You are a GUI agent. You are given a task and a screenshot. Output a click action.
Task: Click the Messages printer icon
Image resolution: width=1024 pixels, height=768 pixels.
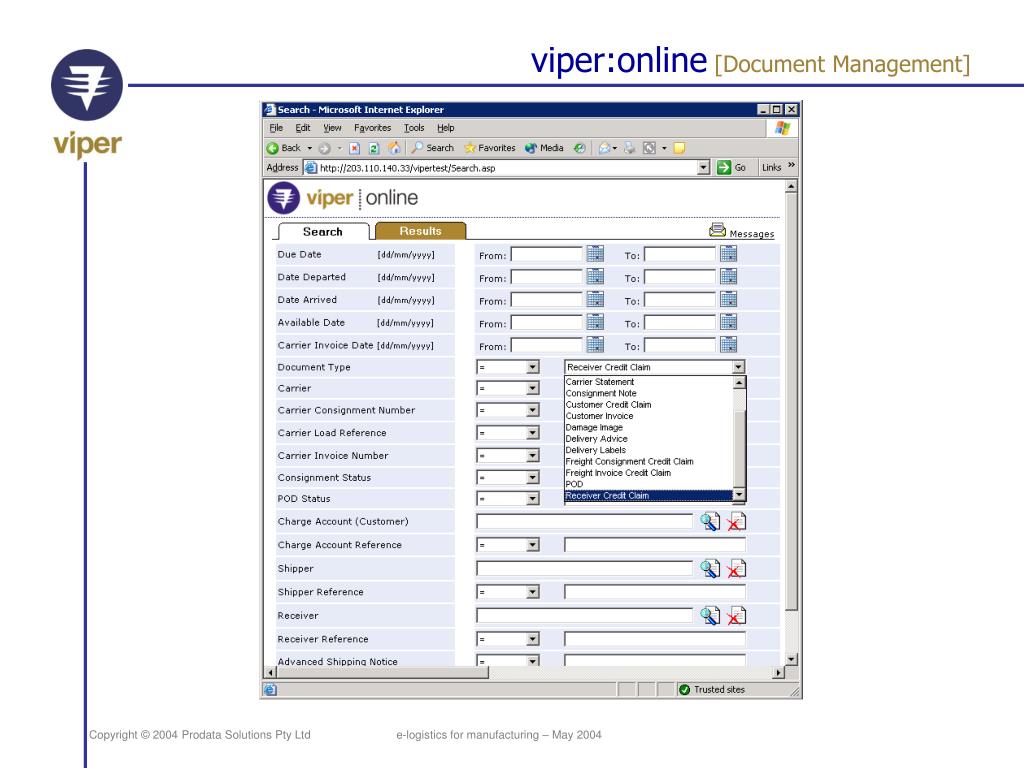pyautogui.click(x=717, y=230)
